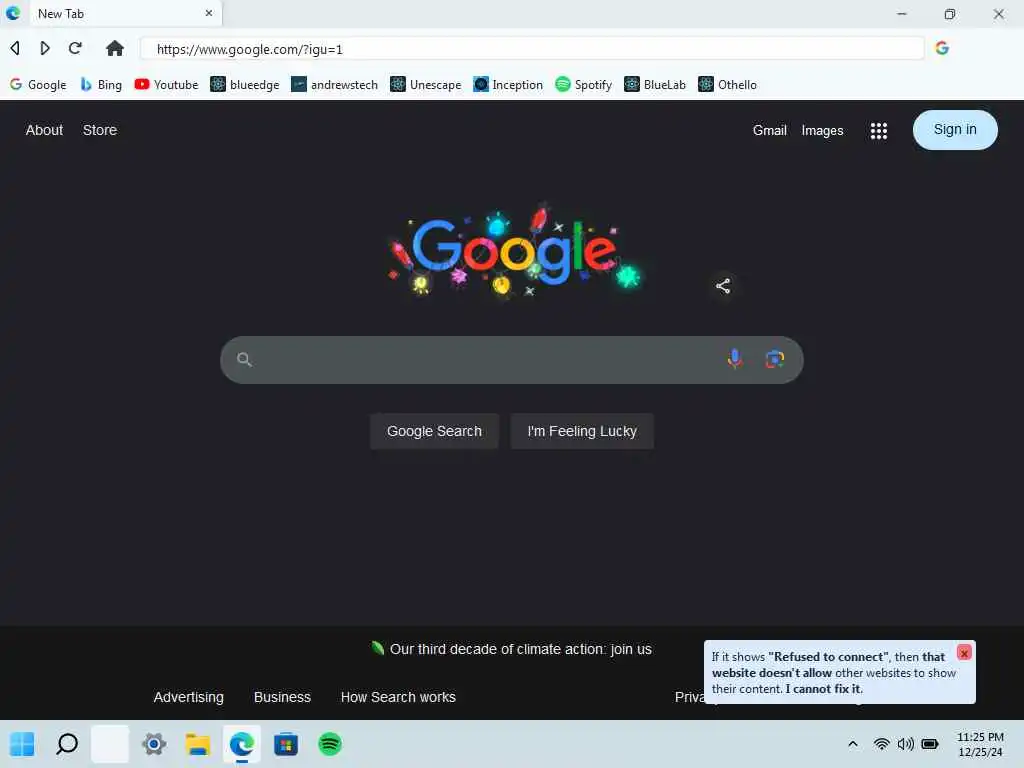Open the About link
1024x768 pixels.
[44, 130]
